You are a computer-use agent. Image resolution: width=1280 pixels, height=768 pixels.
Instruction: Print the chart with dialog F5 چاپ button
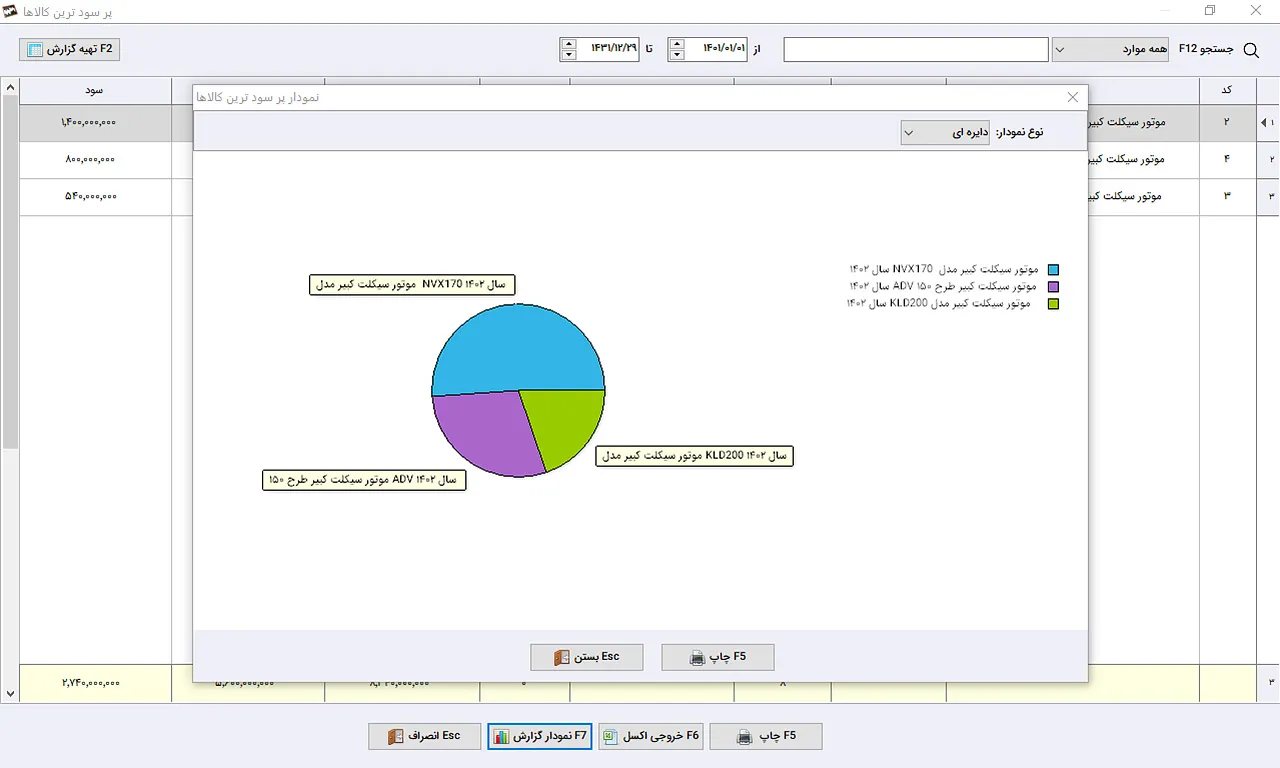pyautogui.click(x=718, y=657)
